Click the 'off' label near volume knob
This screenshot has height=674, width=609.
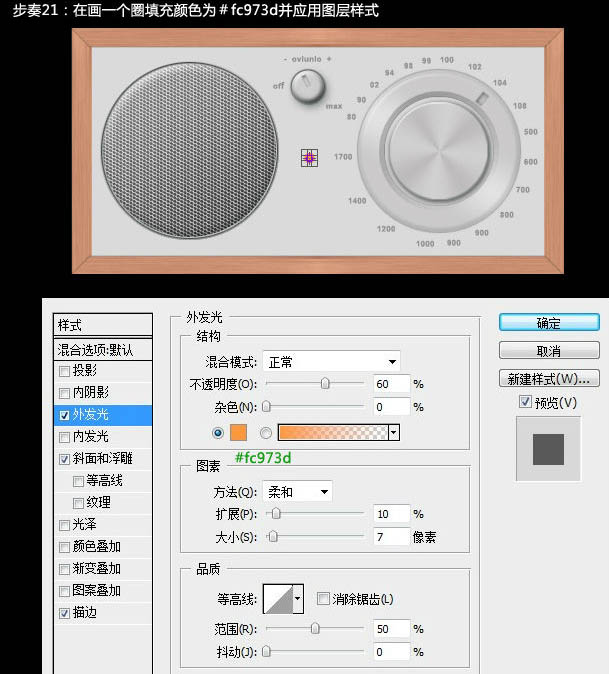click(x=278, y=86)
